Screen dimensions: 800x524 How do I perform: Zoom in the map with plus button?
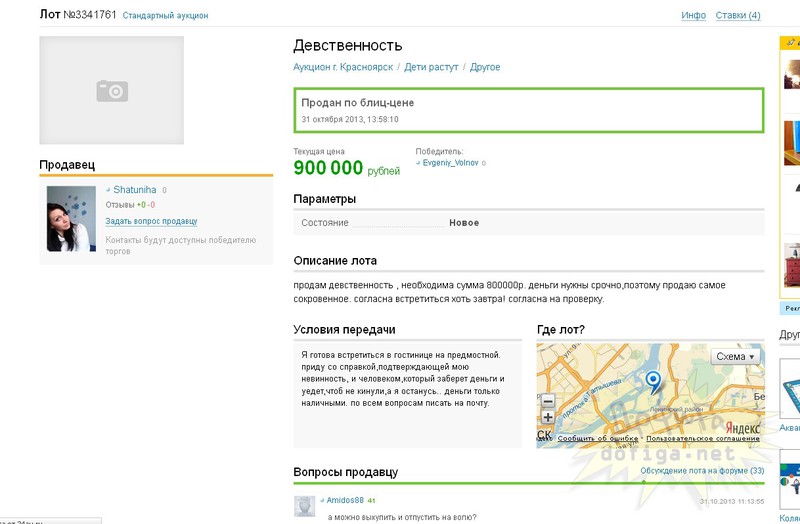point(547,417)
